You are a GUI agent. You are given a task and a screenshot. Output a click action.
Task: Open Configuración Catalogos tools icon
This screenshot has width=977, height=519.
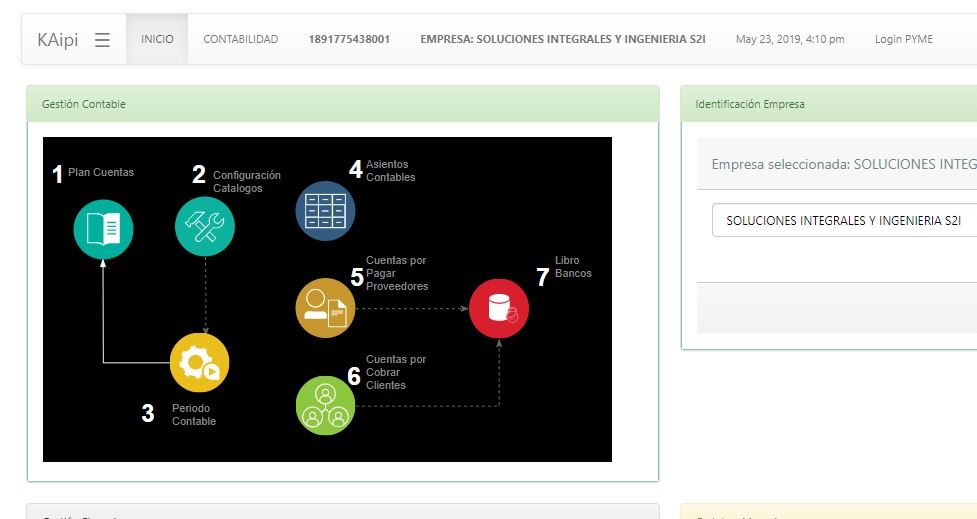point(205,226)
